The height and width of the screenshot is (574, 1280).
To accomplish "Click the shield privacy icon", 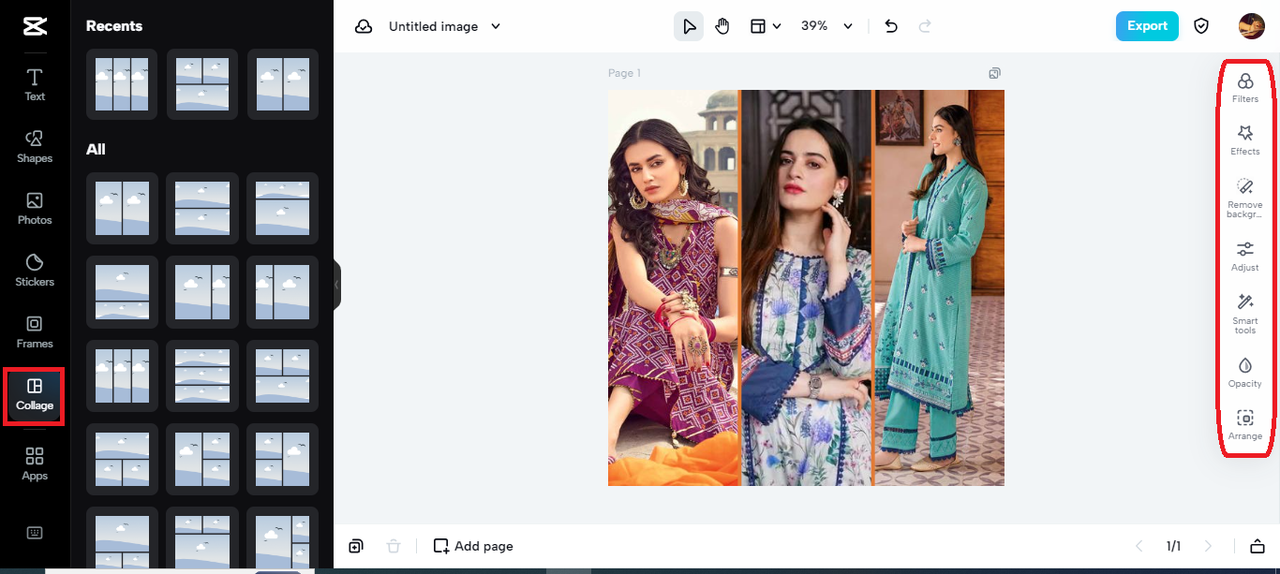I will 1202,26.
